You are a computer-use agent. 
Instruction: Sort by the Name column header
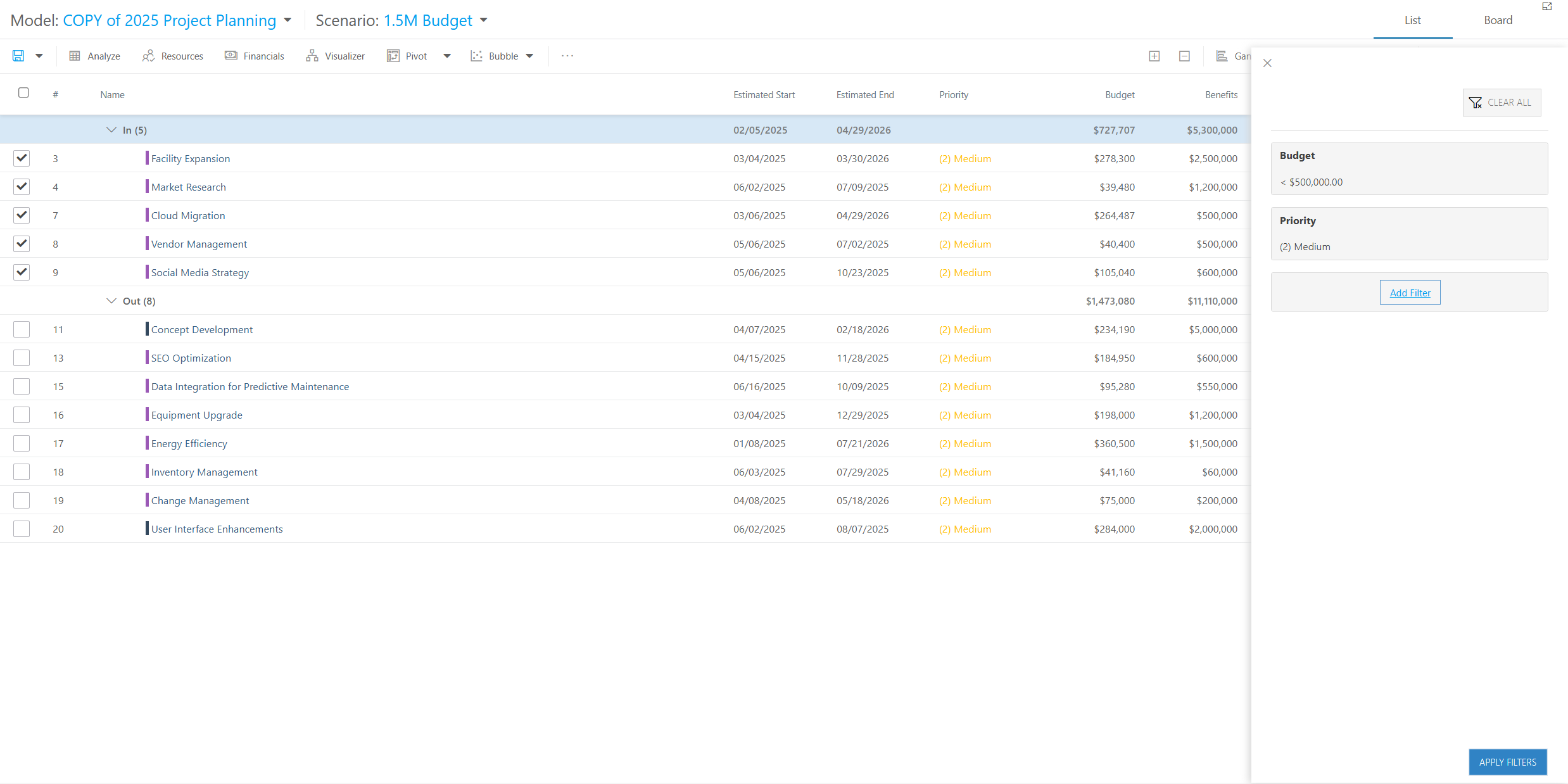point(112,94)
